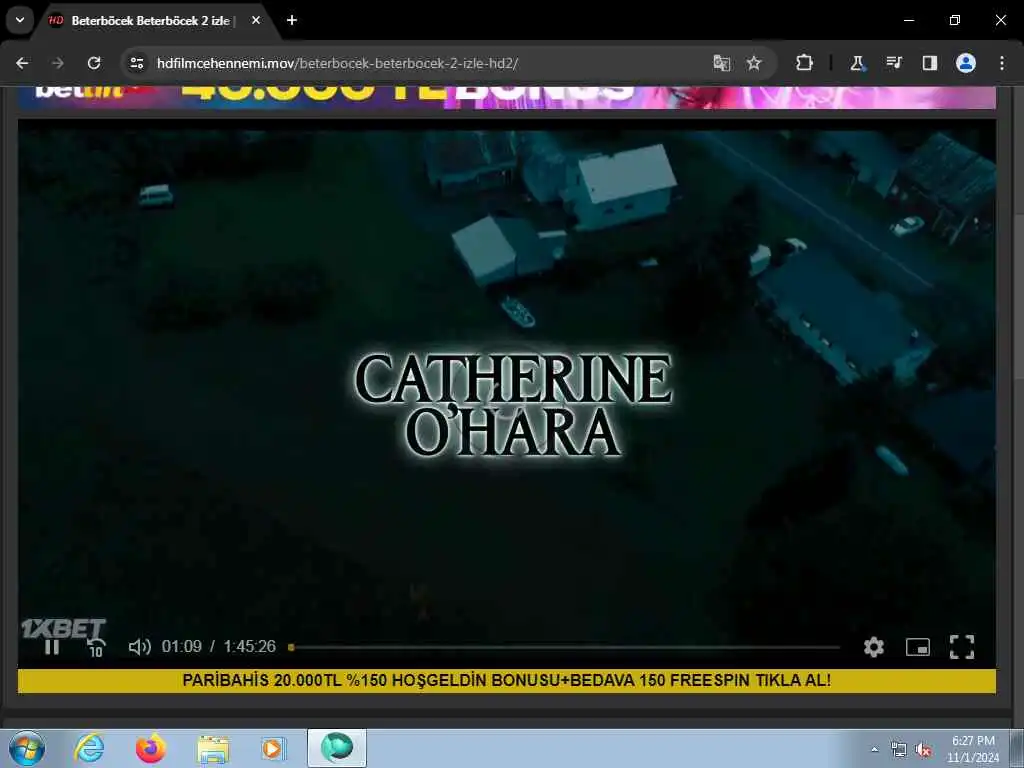The height and width of the screenshot is (768, 1024).
Task: Click the active browser taskbar button
Action: click(x=337, y=748)
